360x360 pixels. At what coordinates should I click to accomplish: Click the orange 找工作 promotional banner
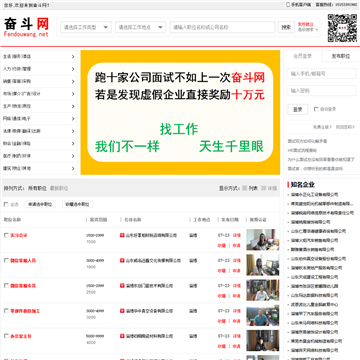180,112
